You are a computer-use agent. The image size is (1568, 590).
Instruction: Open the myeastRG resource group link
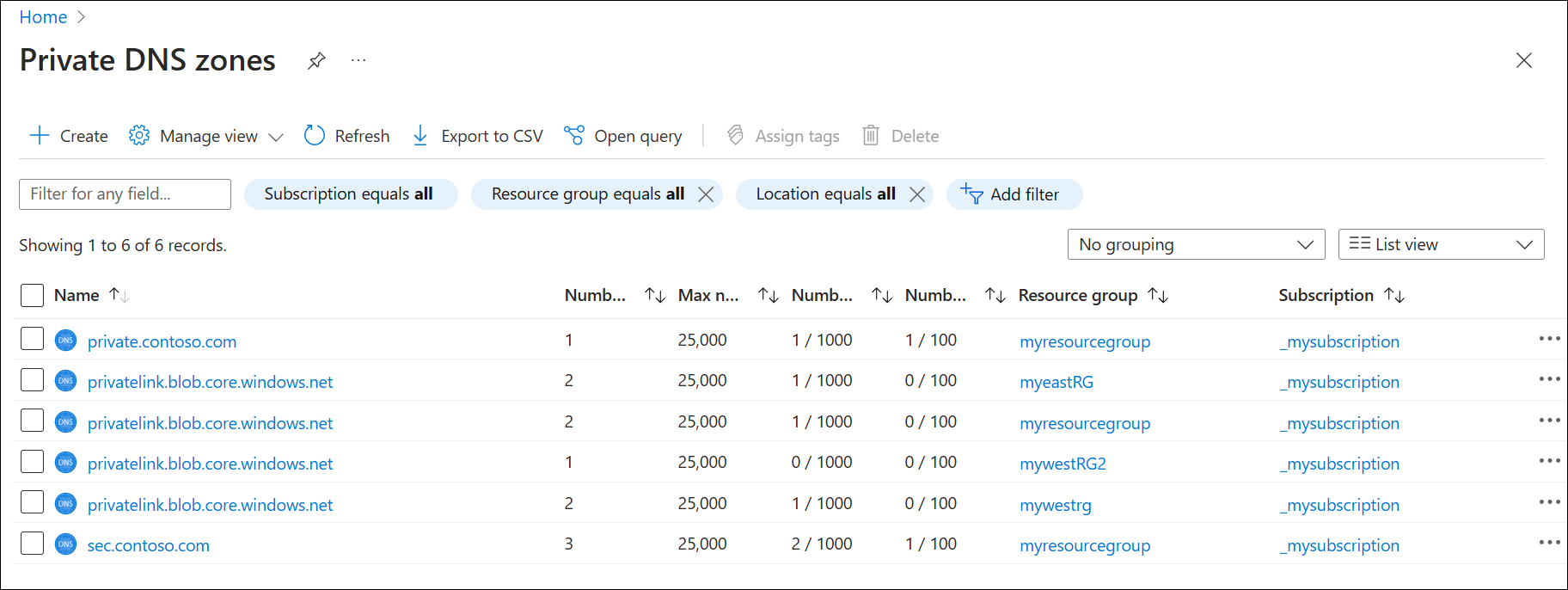click(1057, 382)
